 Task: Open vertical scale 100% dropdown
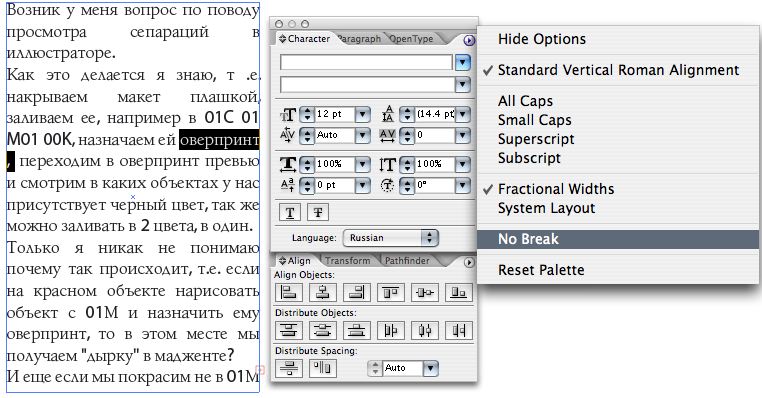click(463, 165)
